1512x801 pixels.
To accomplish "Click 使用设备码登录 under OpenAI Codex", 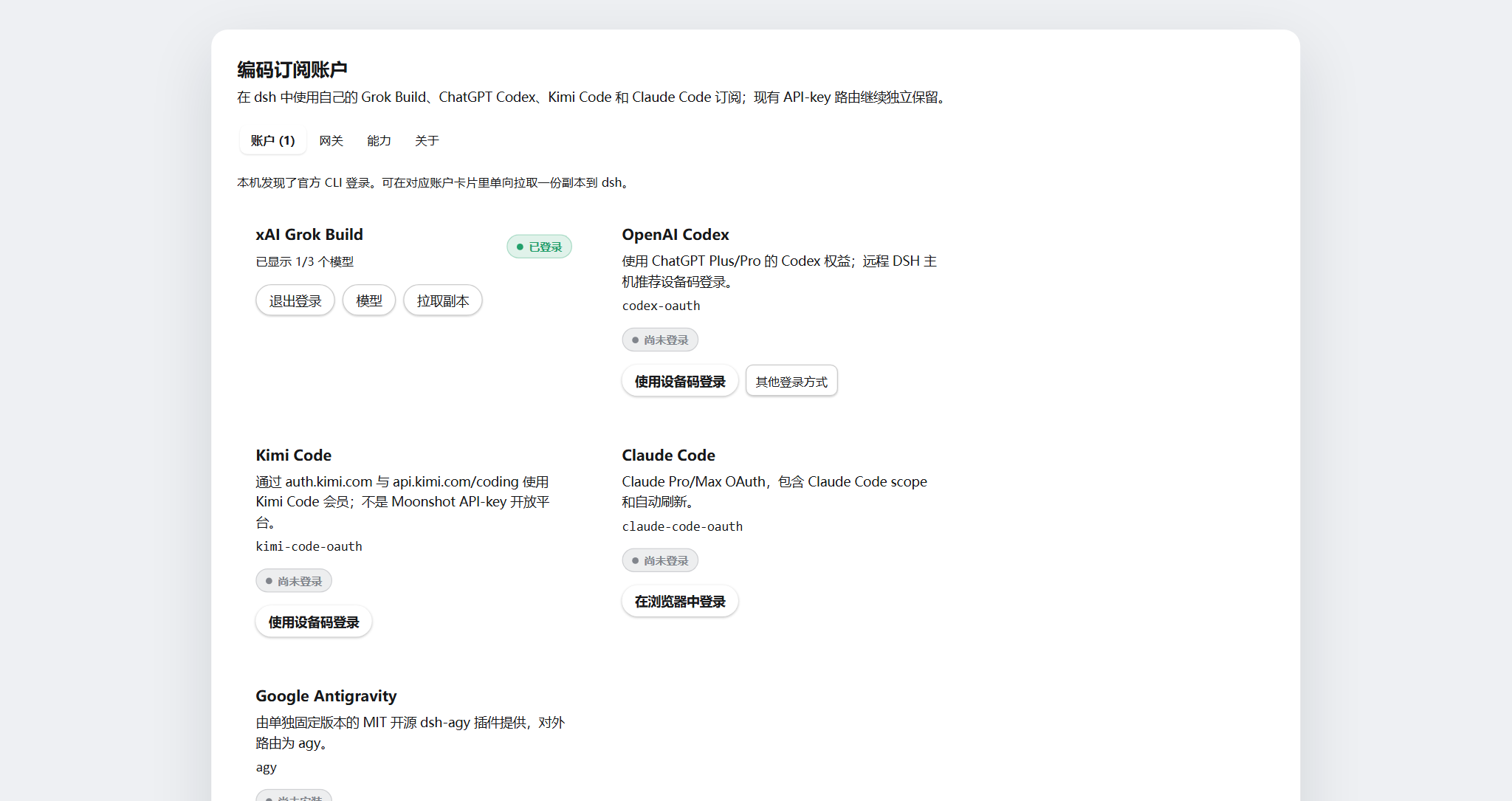I will pyautogui.click(x=680, y=381).
